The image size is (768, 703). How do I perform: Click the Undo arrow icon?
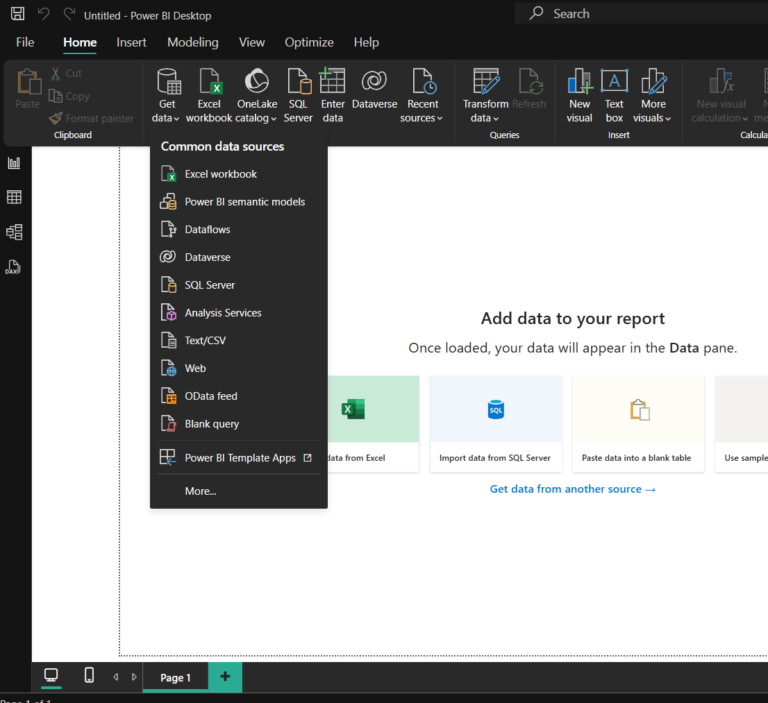point(44,14)
